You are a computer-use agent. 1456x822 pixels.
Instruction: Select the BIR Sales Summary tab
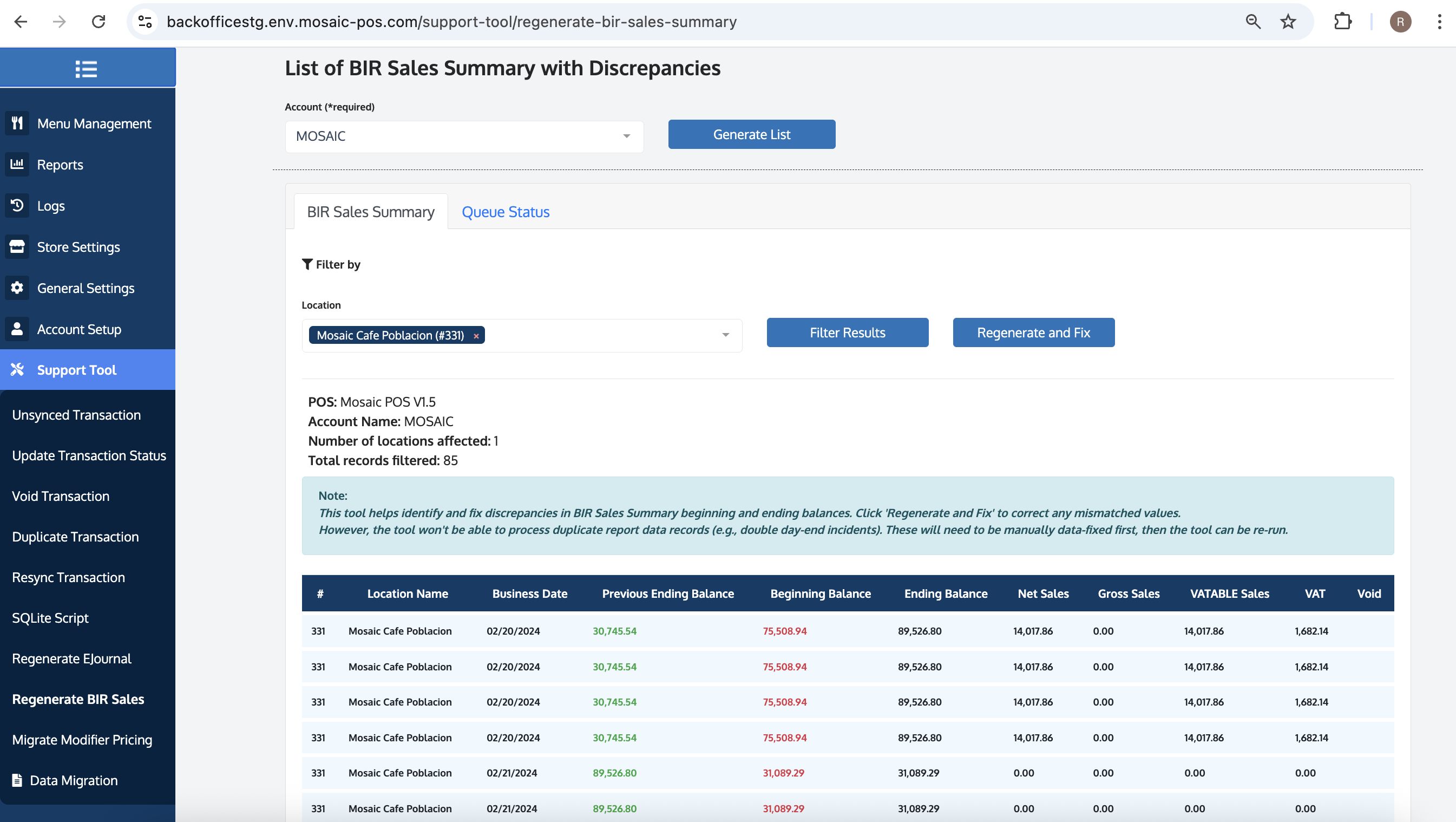pyautogui.click(x=371, y=211)
